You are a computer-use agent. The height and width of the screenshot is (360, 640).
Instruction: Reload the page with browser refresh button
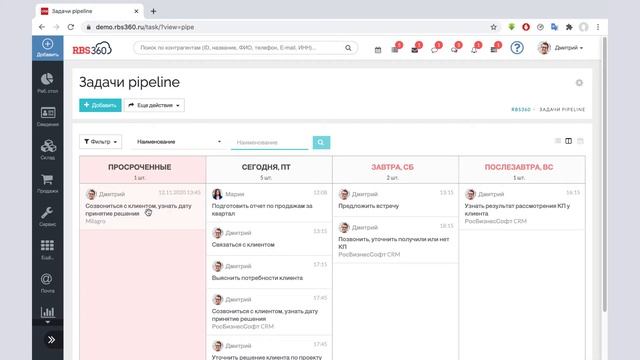coord(71,27)
